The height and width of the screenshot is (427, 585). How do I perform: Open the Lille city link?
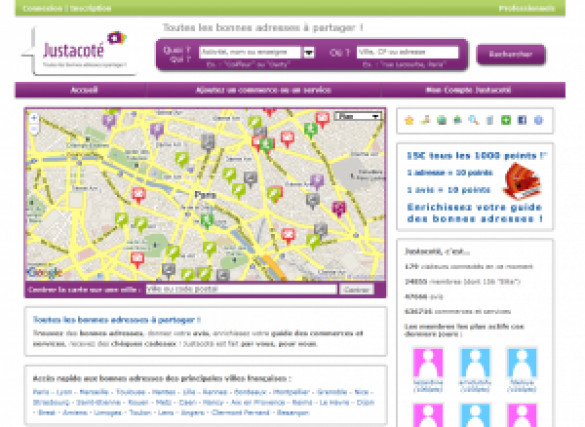coord(189,392)
